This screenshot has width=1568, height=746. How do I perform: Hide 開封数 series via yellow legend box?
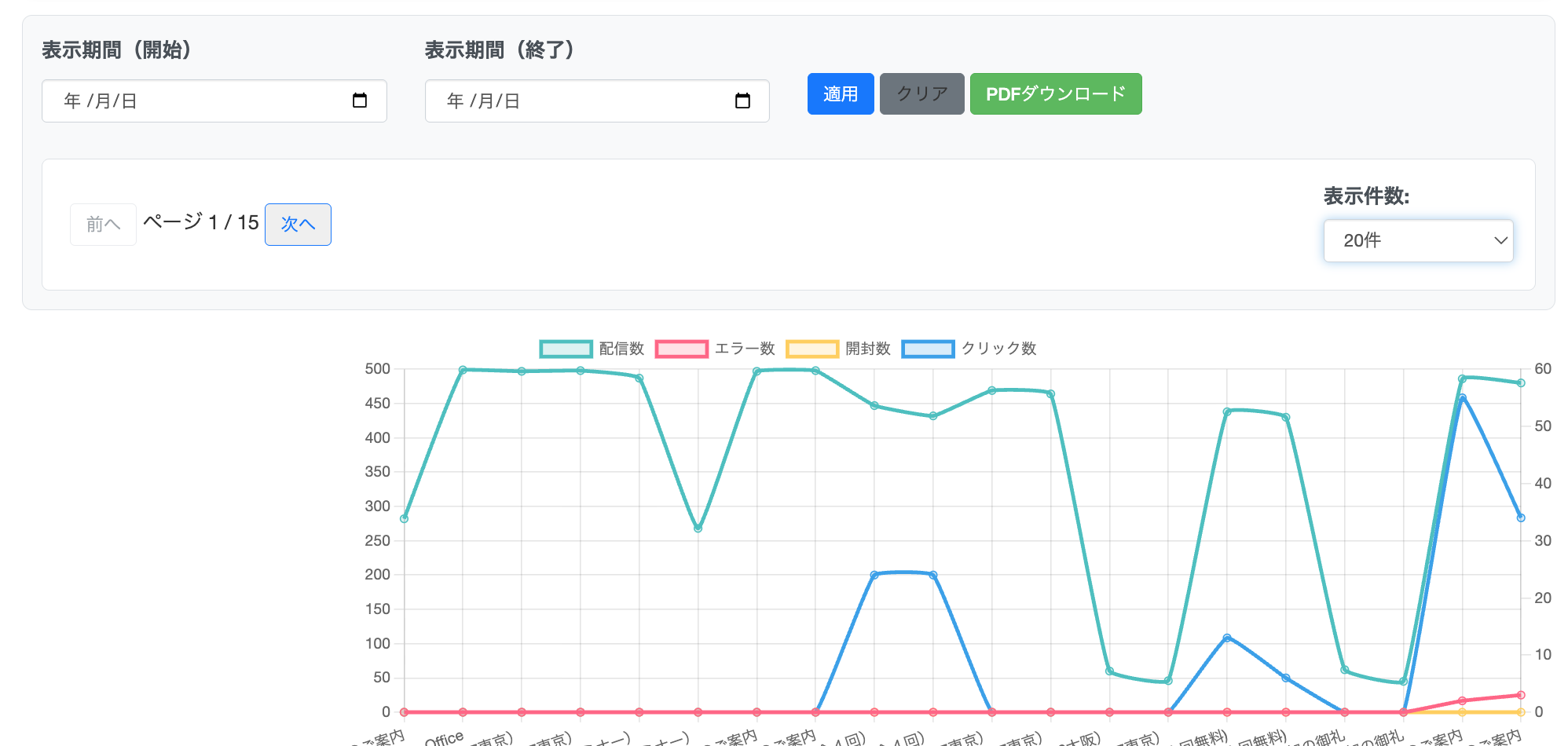[x=812, y=349]
